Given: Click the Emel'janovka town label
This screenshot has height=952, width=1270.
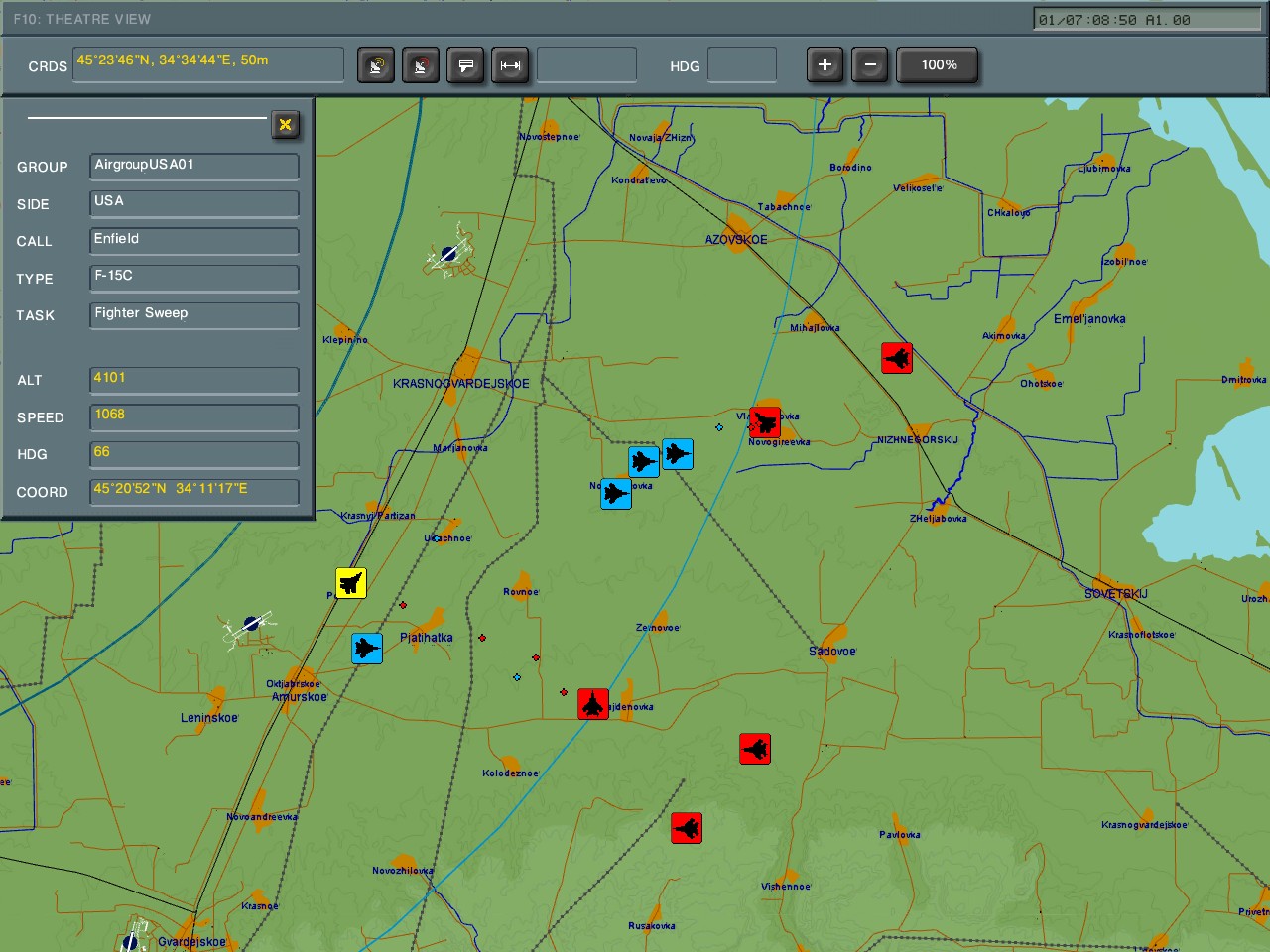Looking at the screenshot, I should click(x=1089, y=319).
